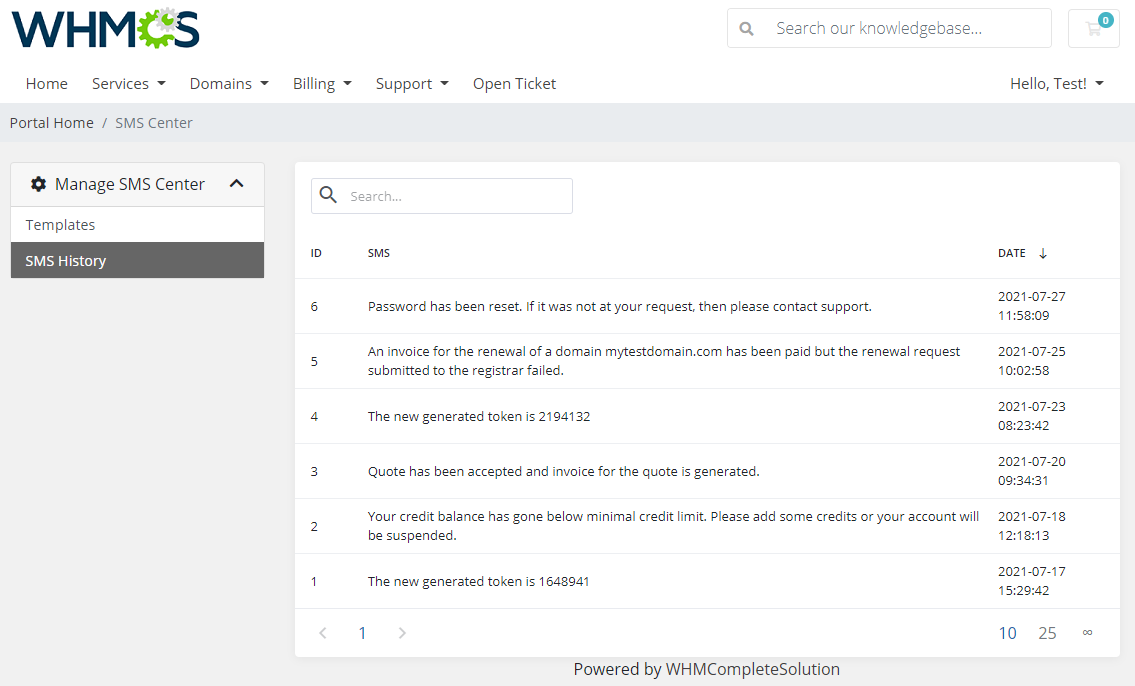Screen dimensions: 1135x686
Task: Show all records via the infinity icon
Action: click(1088, 632)
